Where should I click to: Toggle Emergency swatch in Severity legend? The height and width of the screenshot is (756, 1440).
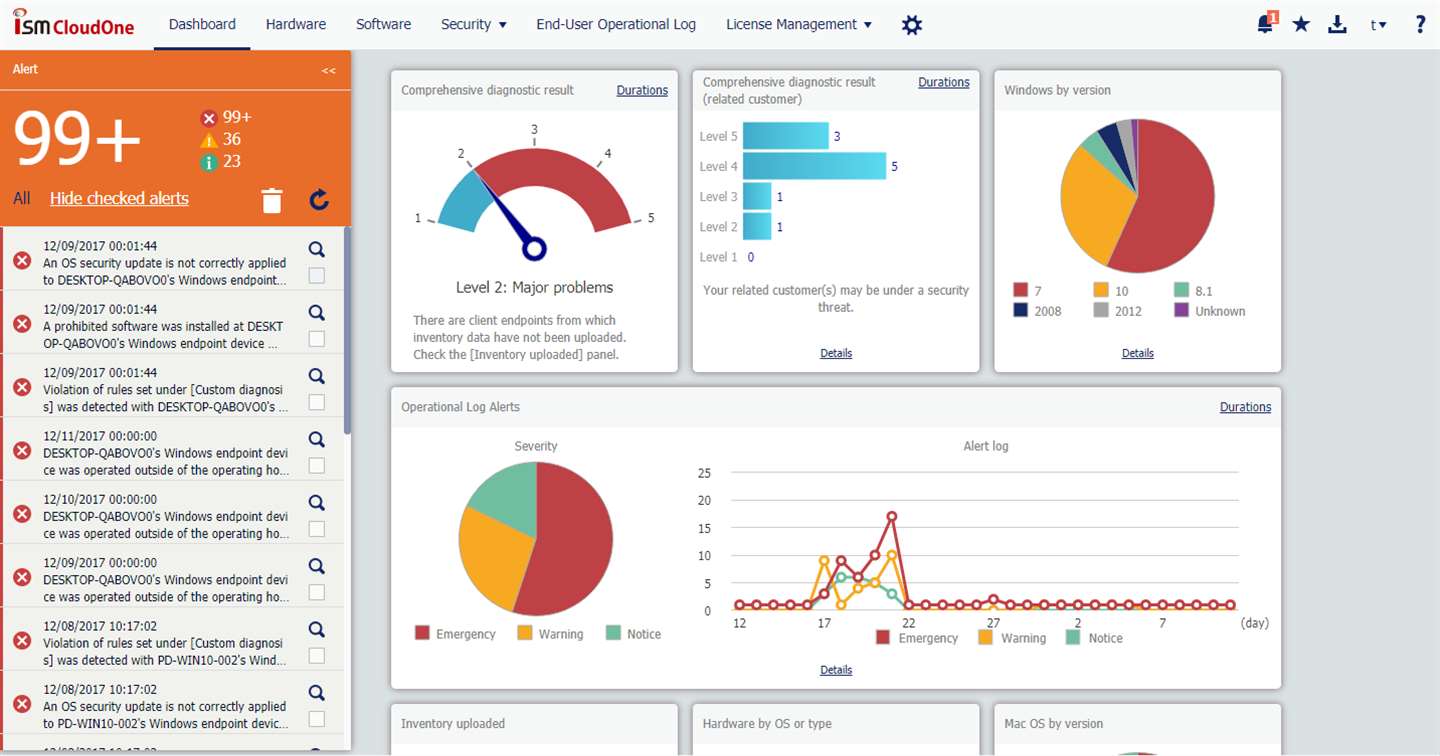click(x=422, y=633)
